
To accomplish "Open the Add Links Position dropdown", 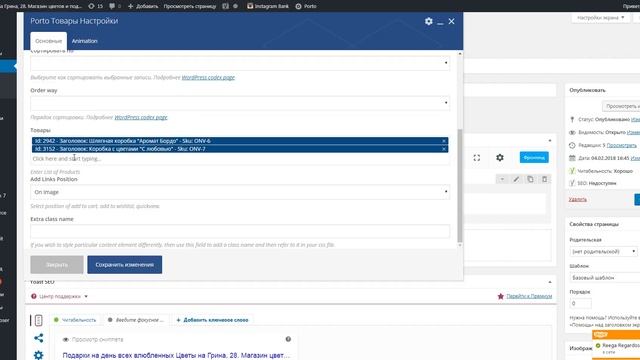I will tap(240, 192).
